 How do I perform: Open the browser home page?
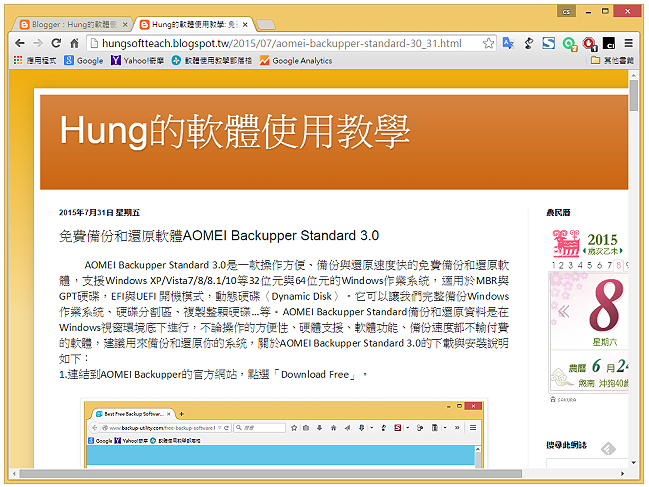click(x=75, y=43)
